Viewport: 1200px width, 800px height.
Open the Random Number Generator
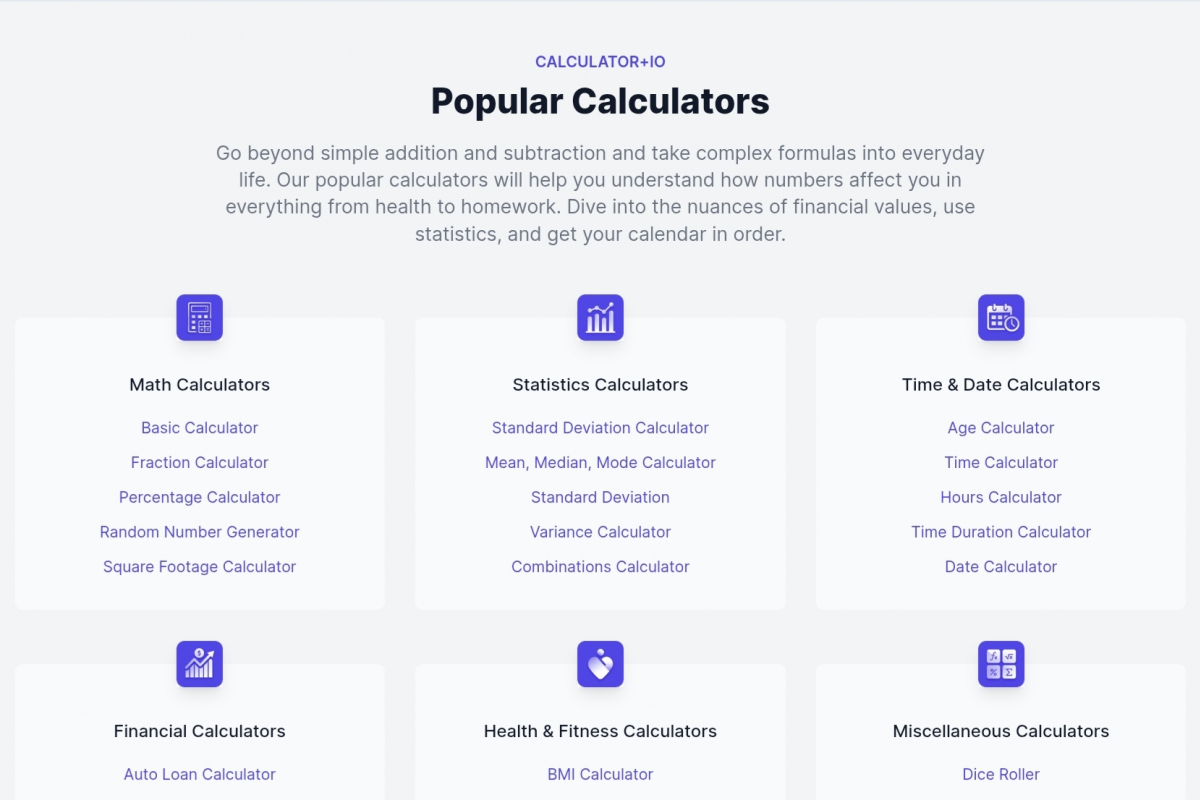(200, 532)
